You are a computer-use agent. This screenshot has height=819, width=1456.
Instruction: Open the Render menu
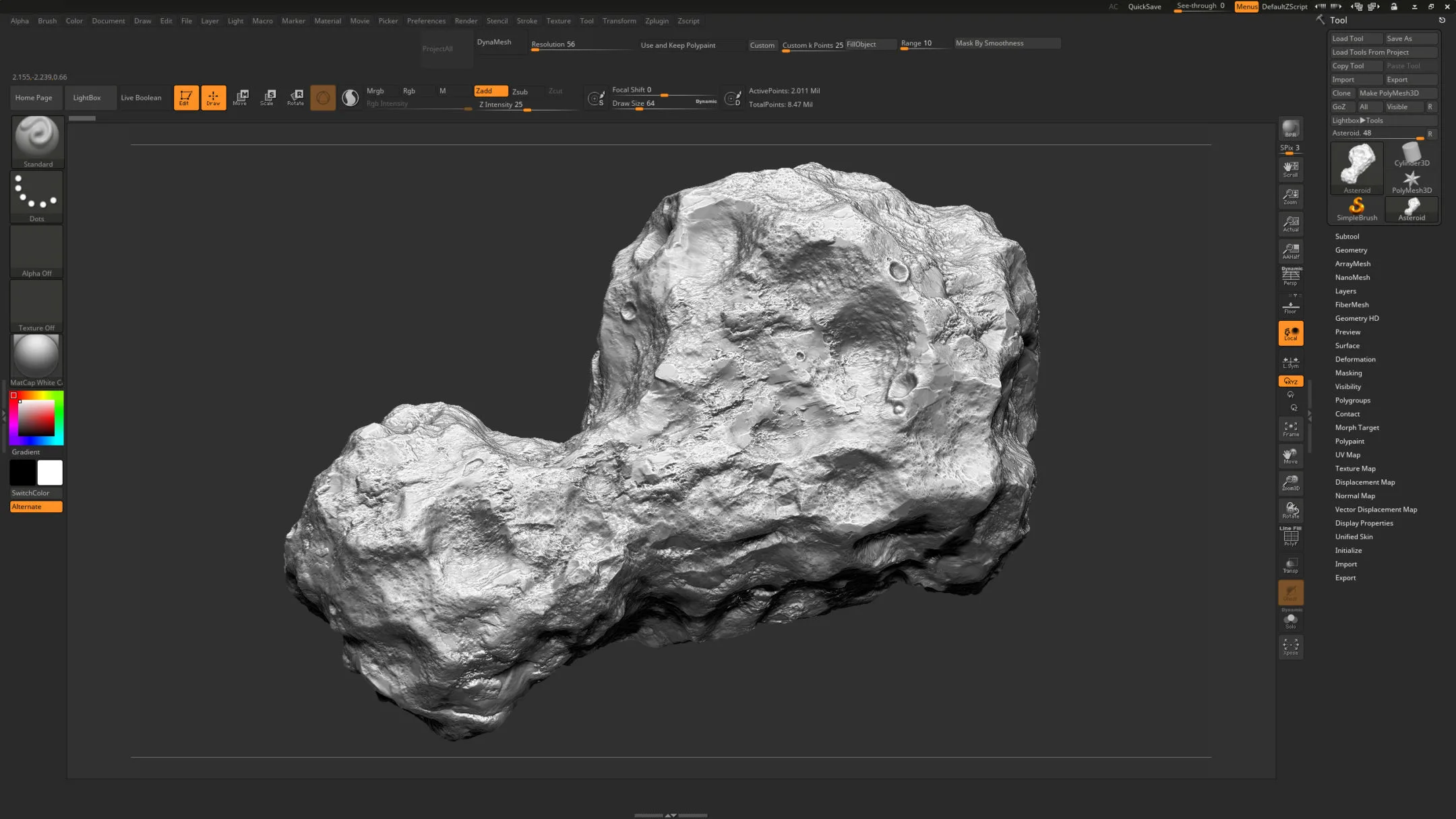click(466, 21)
